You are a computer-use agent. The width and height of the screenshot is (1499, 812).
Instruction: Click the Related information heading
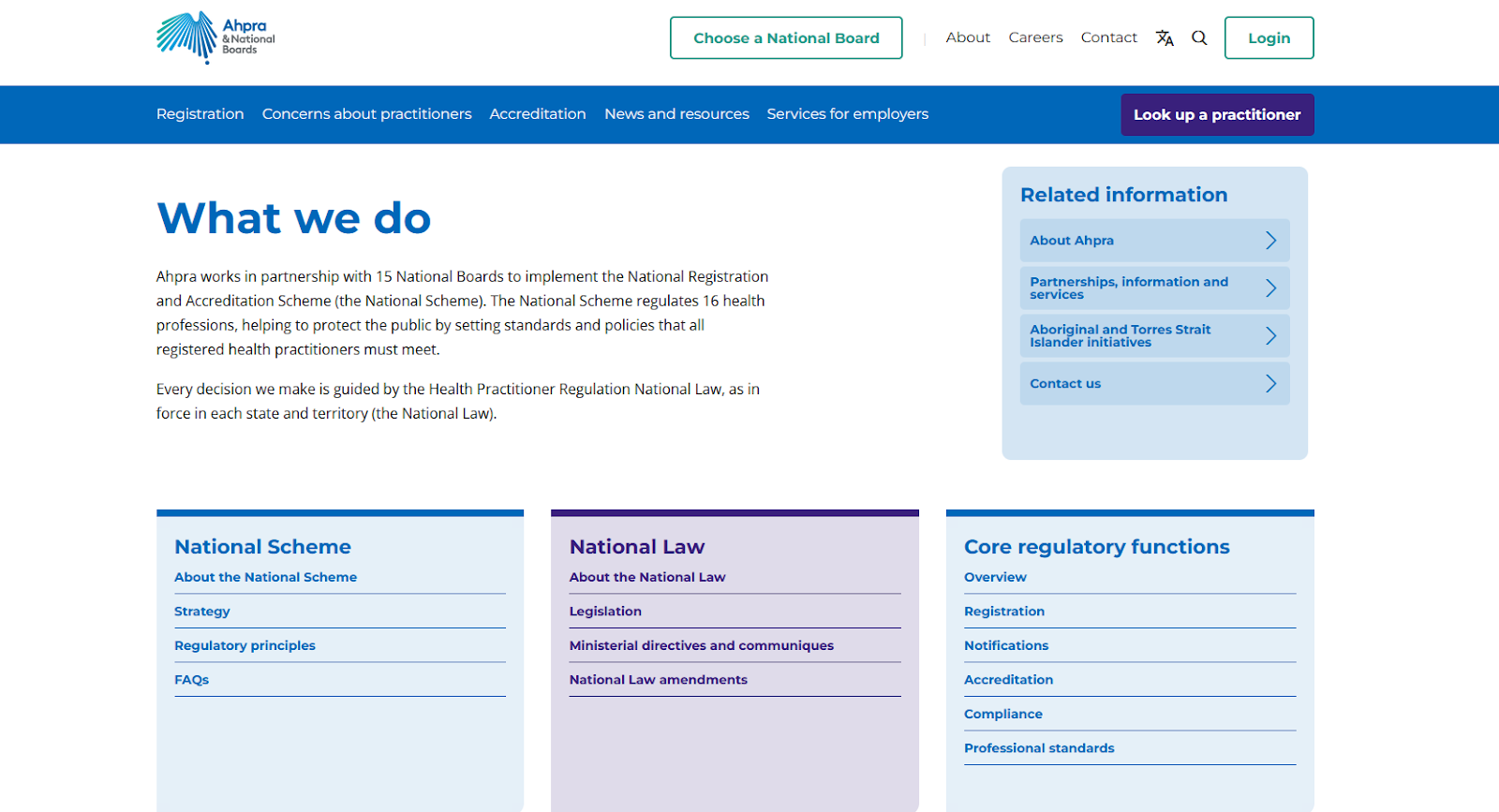pyautogui.click(x=1123, y=195)
